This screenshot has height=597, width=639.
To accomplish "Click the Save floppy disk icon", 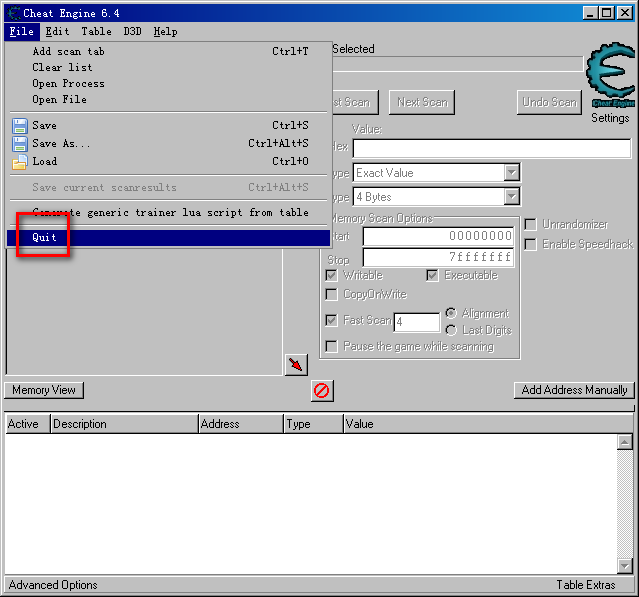I will pos(19,126).
